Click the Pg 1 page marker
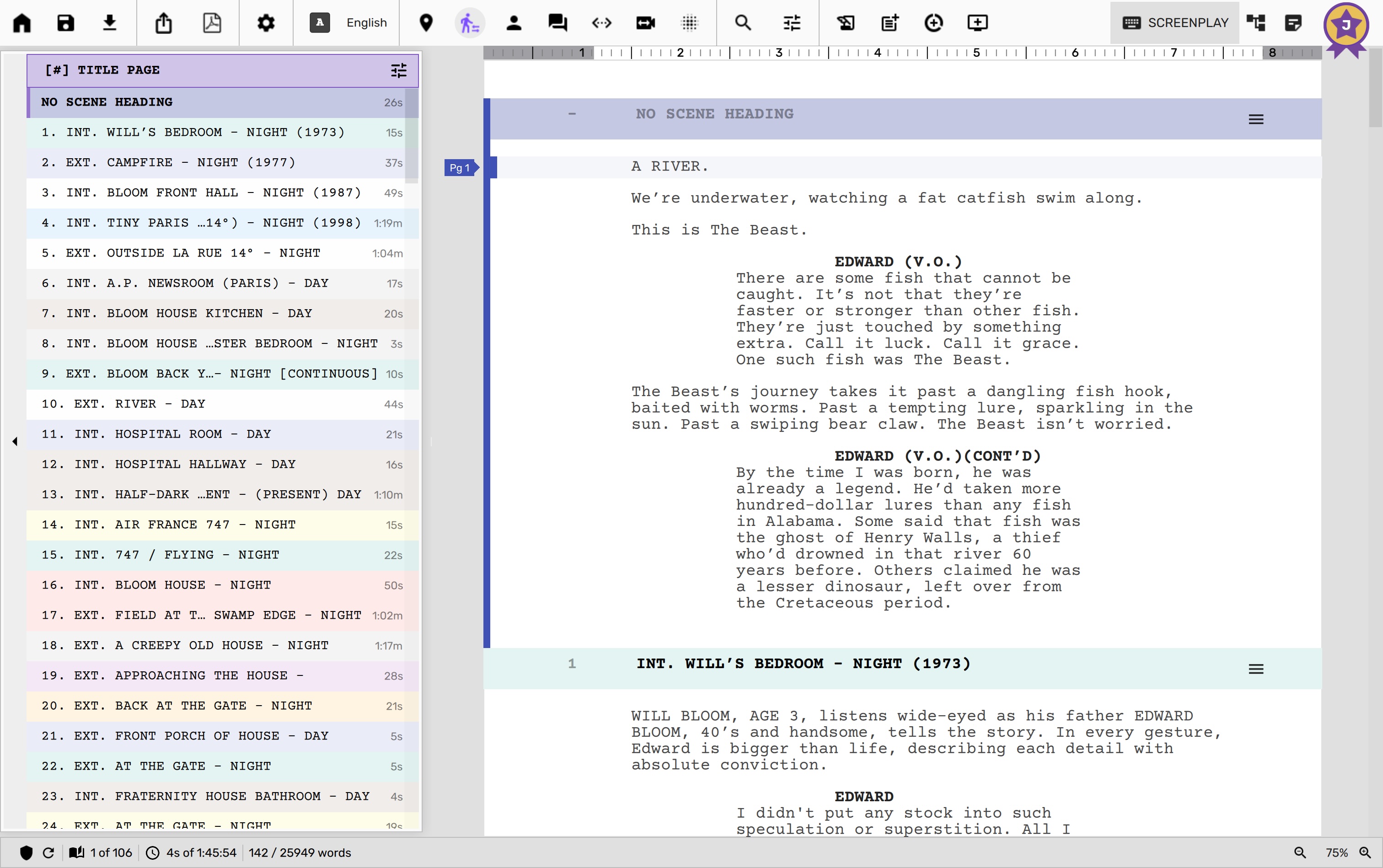 point(461,168)
